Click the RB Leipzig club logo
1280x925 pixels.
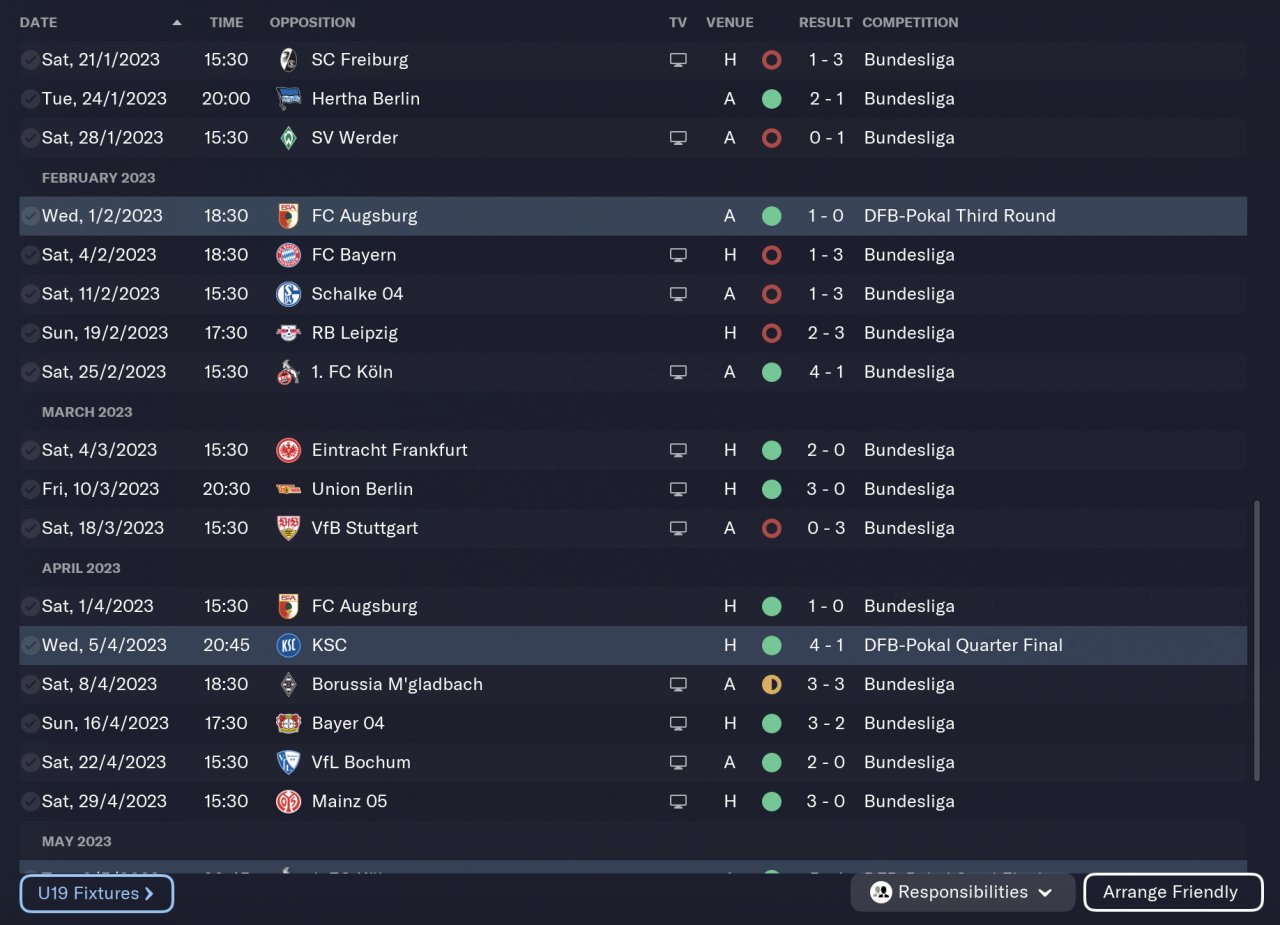point(288,333)
